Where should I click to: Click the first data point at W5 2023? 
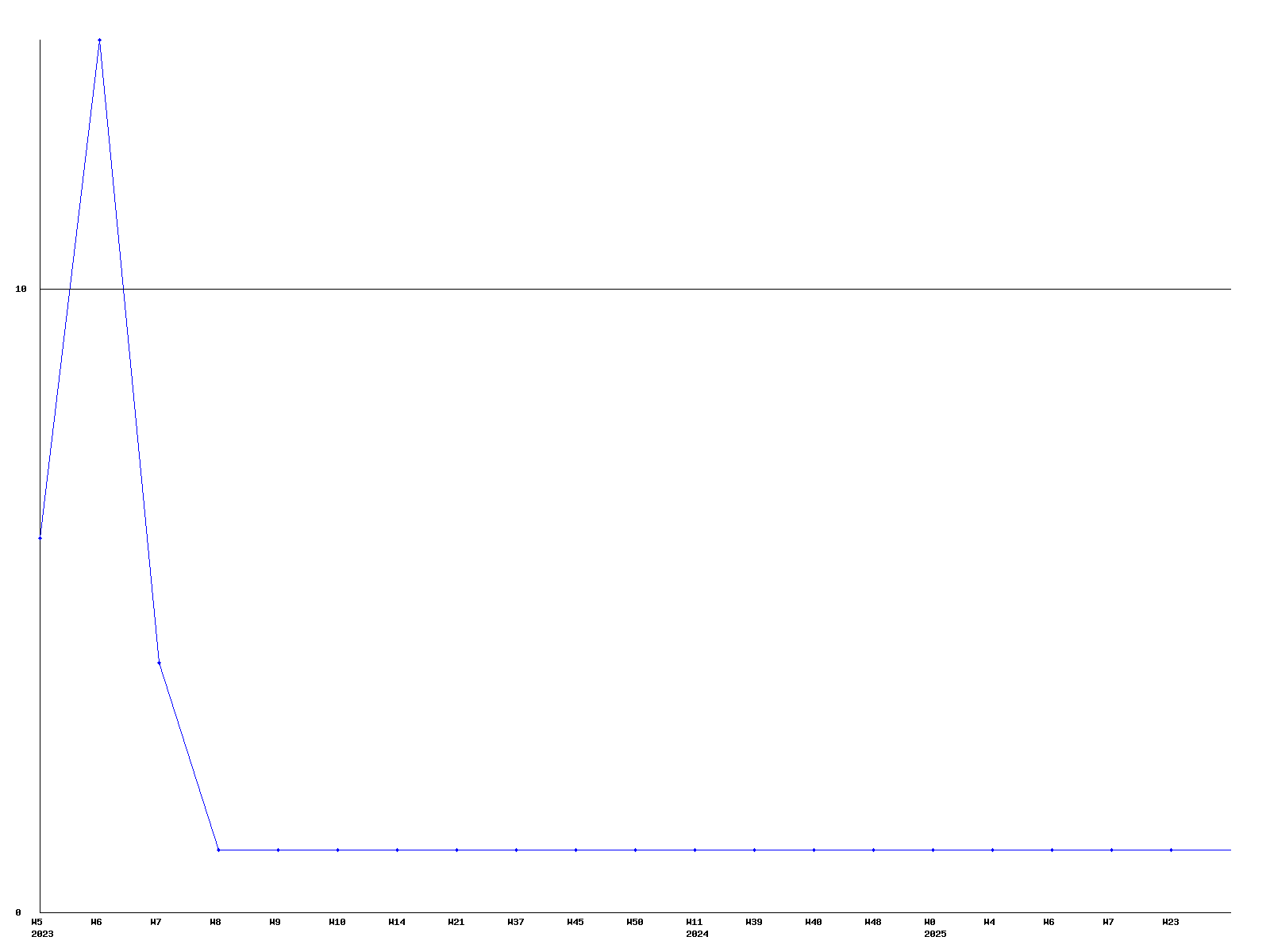tap(40, 538)
